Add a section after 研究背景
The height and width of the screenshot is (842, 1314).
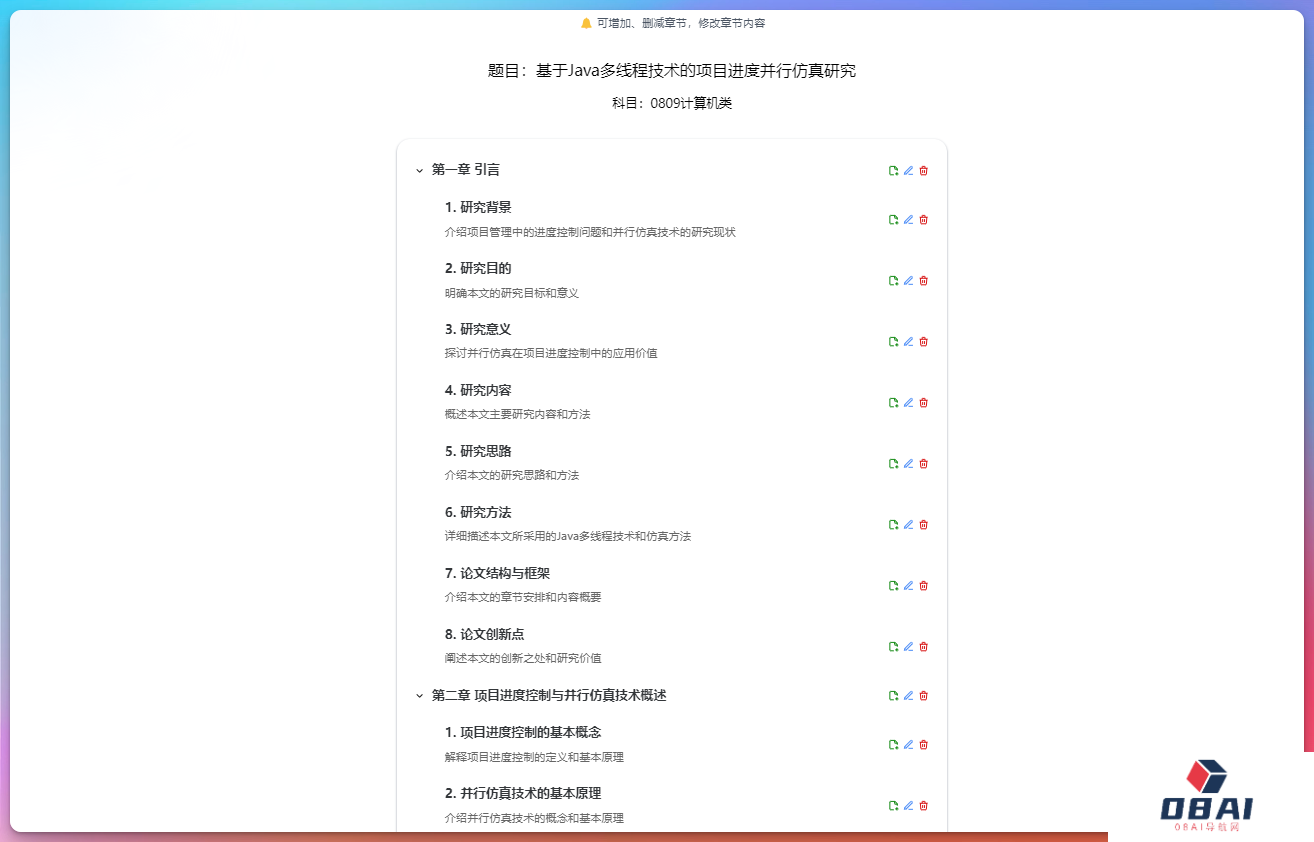[894, 220]
